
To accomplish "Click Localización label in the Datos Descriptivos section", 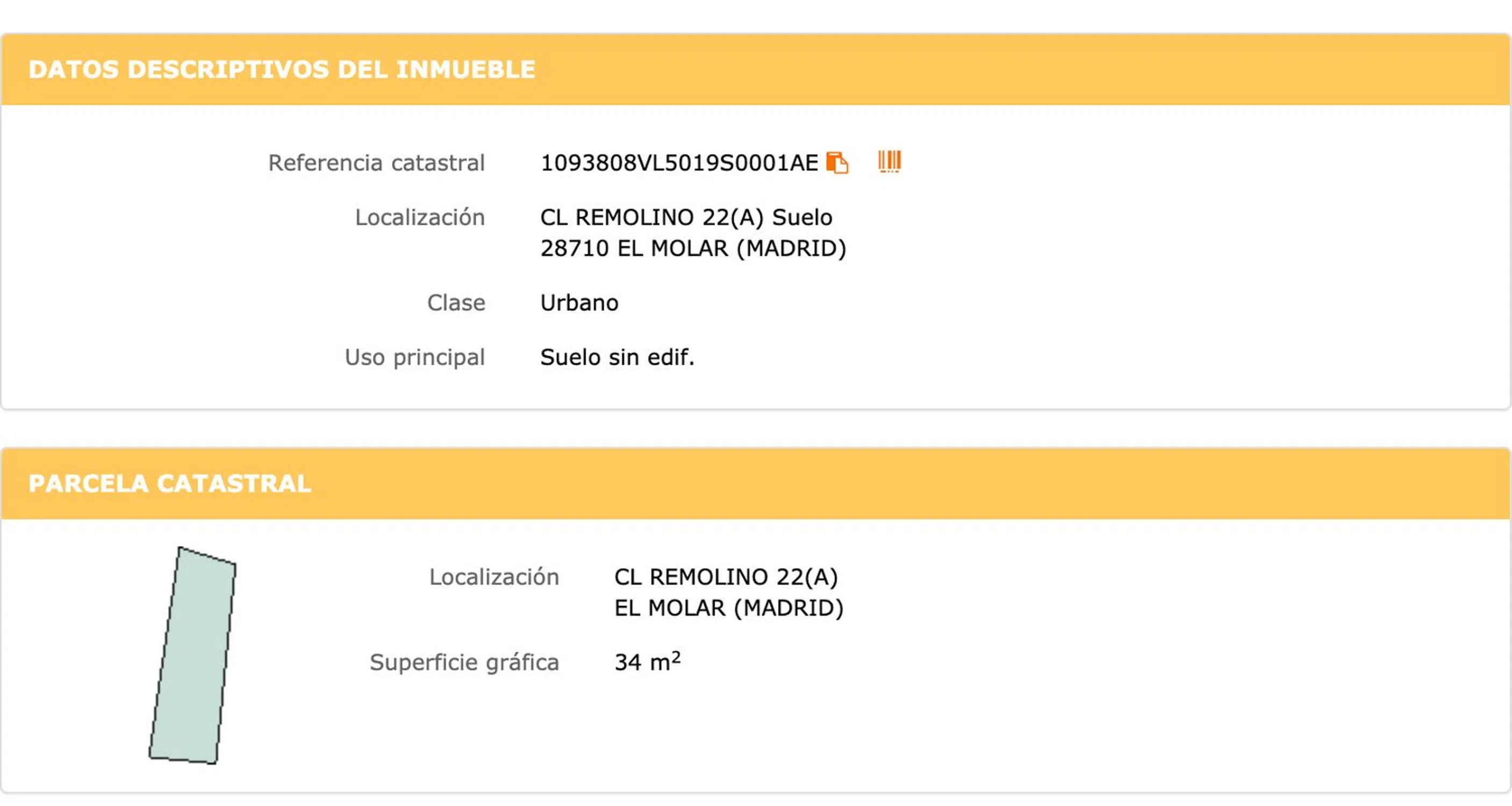I will tap(420, 218).
